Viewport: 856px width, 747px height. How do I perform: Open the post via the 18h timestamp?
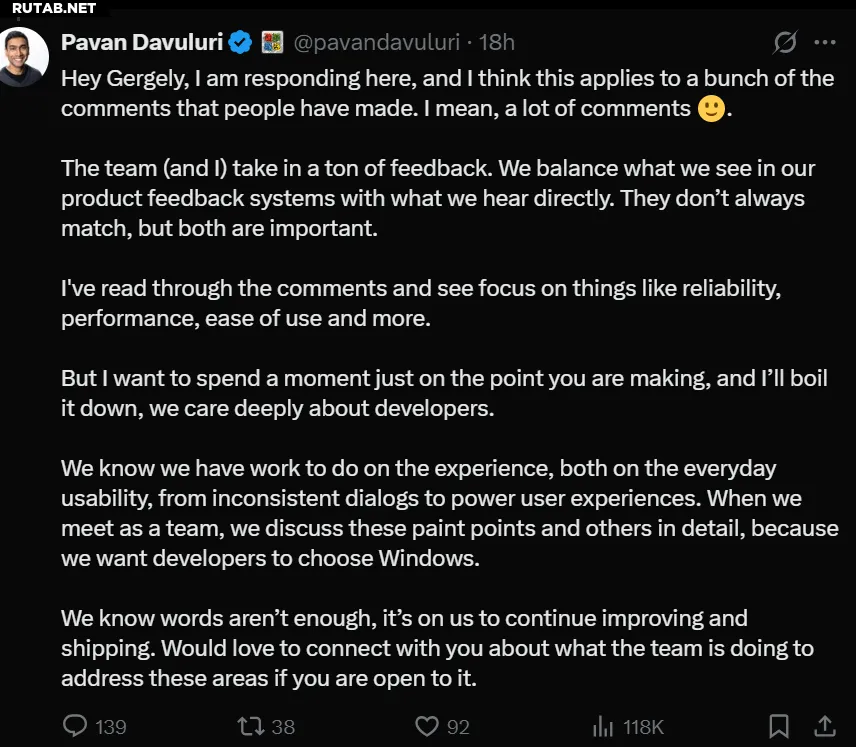click(497, 42)
